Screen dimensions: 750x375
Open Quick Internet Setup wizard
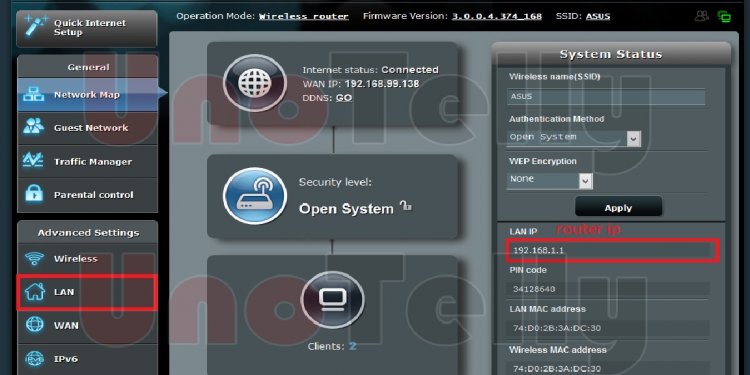pos(87,28)
